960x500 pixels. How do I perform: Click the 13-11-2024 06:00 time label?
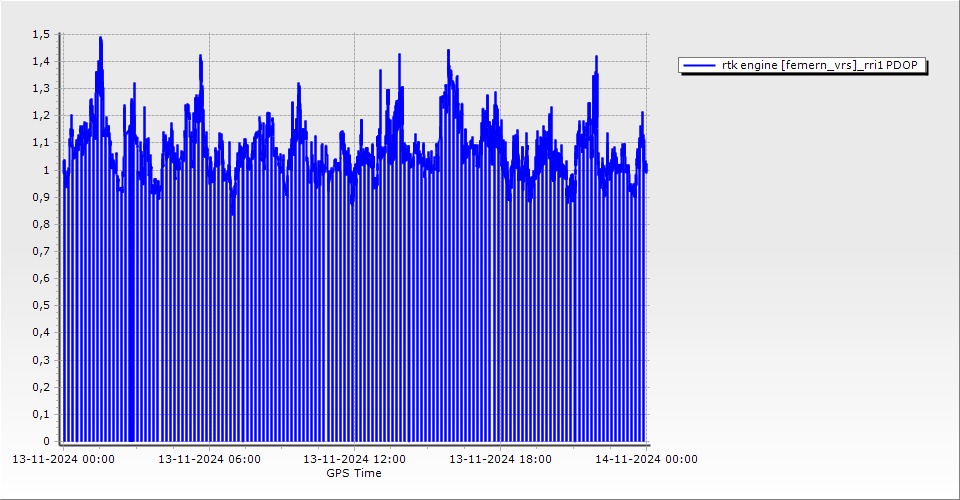click(210, 459)
